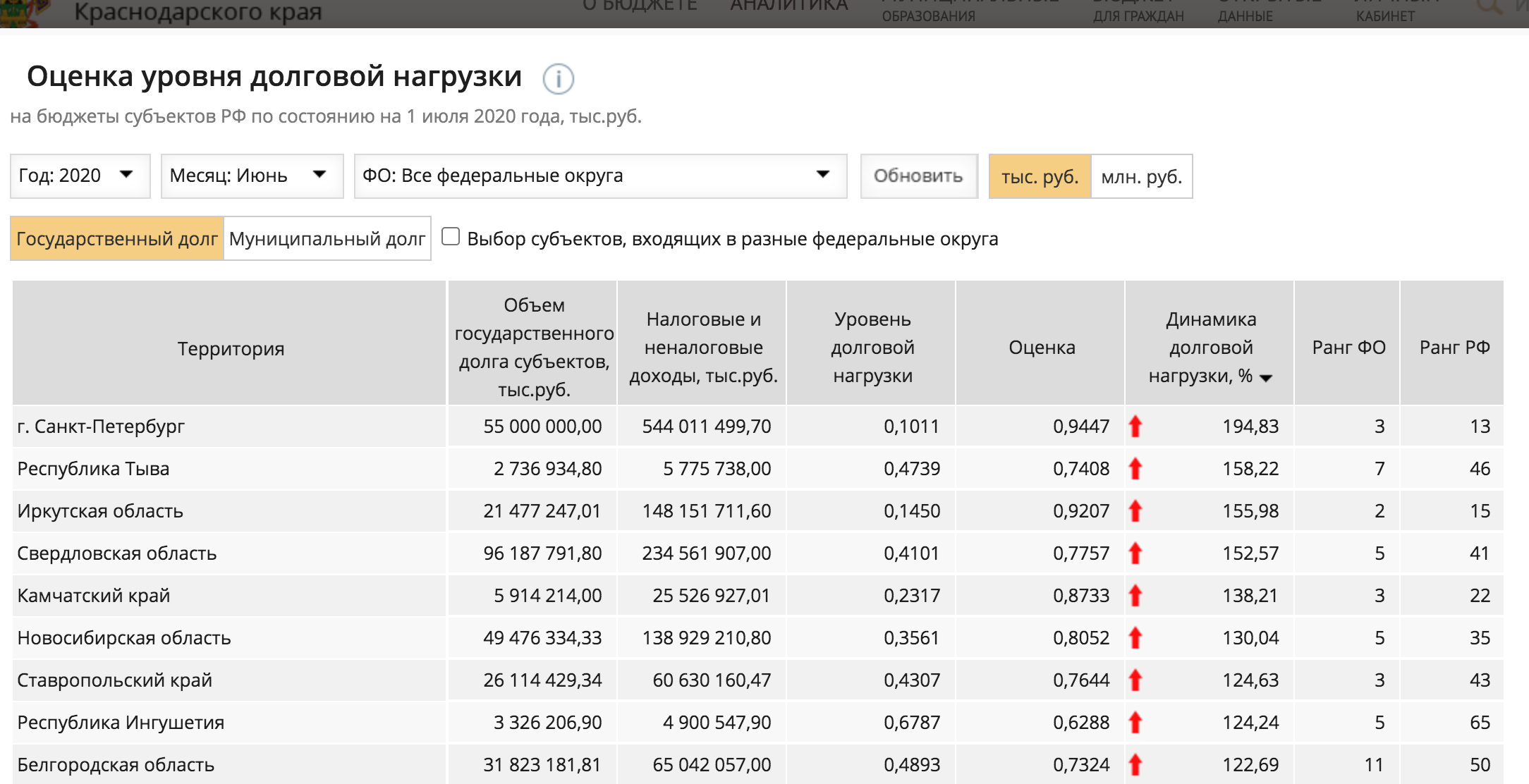
Task: Switch units to тыс. руб.
Action: pos(1040,176)
